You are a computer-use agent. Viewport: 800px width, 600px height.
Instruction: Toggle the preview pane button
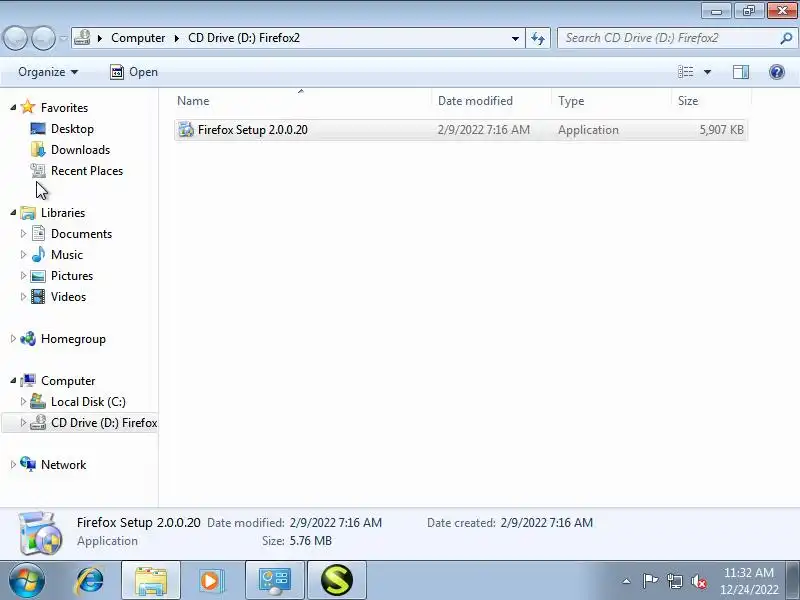[x=741, y=72]
